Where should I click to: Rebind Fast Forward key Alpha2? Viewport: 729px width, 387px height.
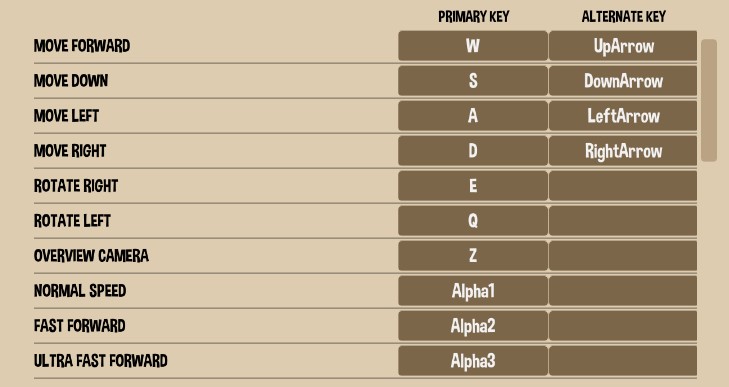click(x=473, y=326)
